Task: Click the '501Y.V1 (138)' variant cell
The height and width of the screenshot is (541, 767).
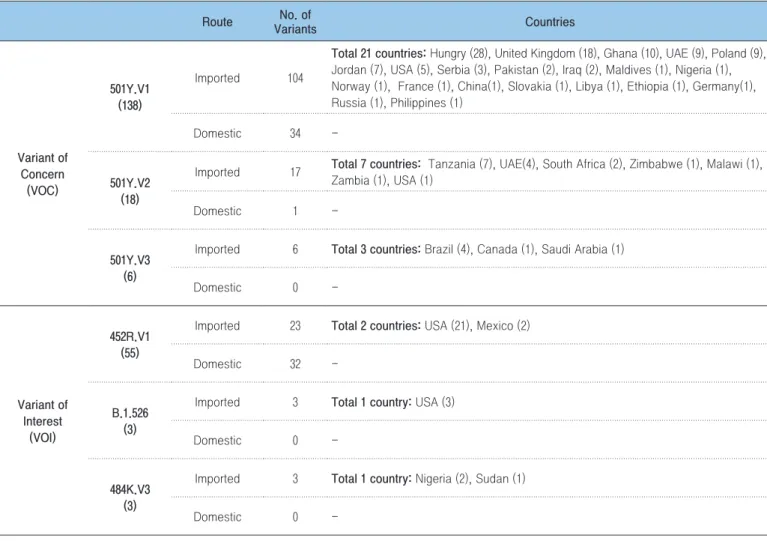Action: pyautogui.click(x=130, y=97)
